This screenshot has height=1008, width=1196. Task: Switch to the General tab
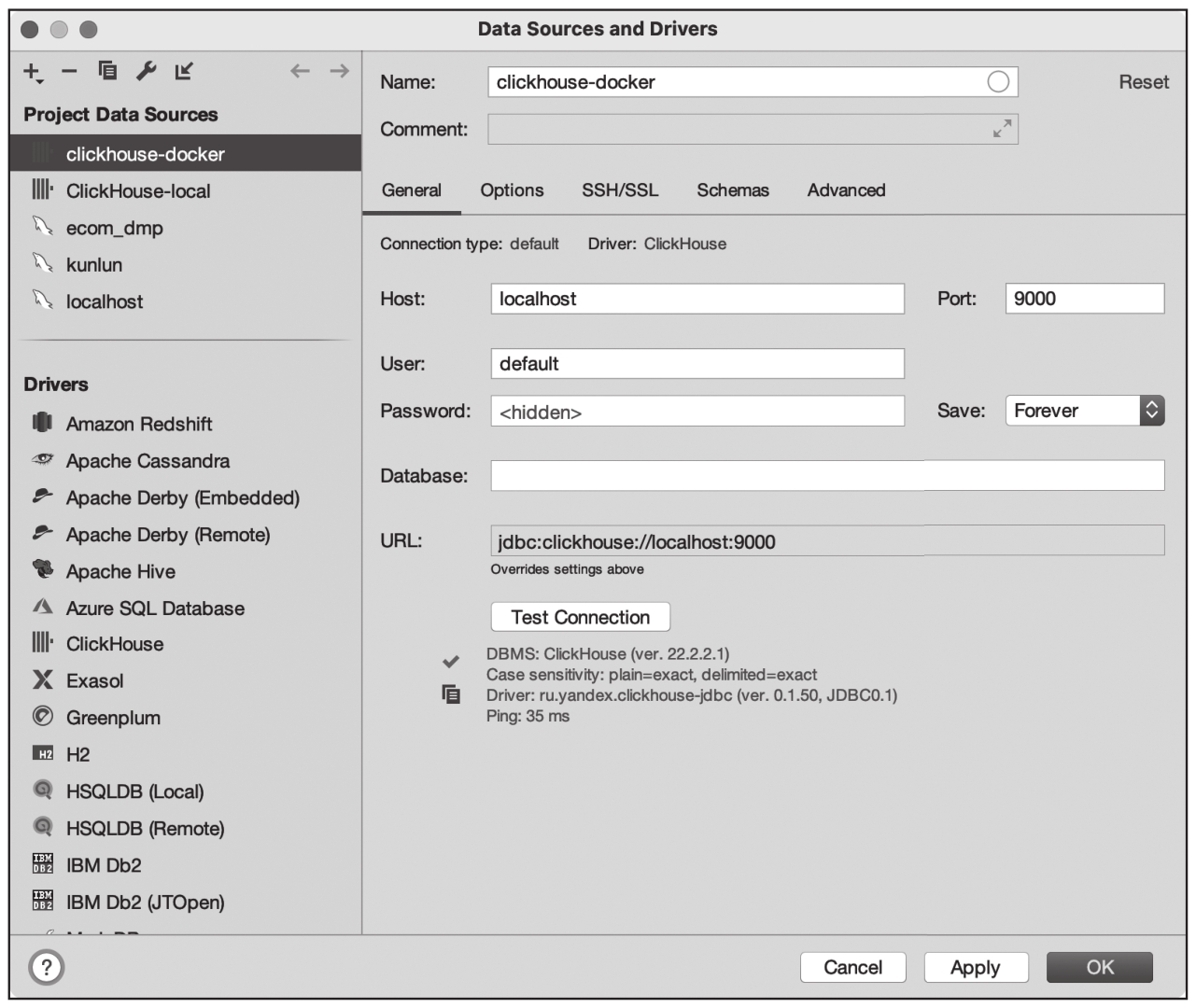point(411,190)
